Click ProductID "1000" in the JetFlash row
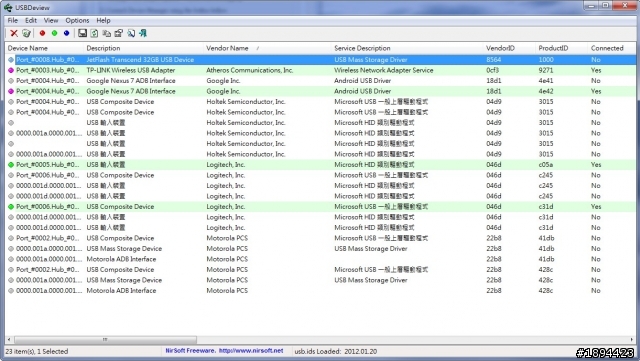 [x=546, y=60]
